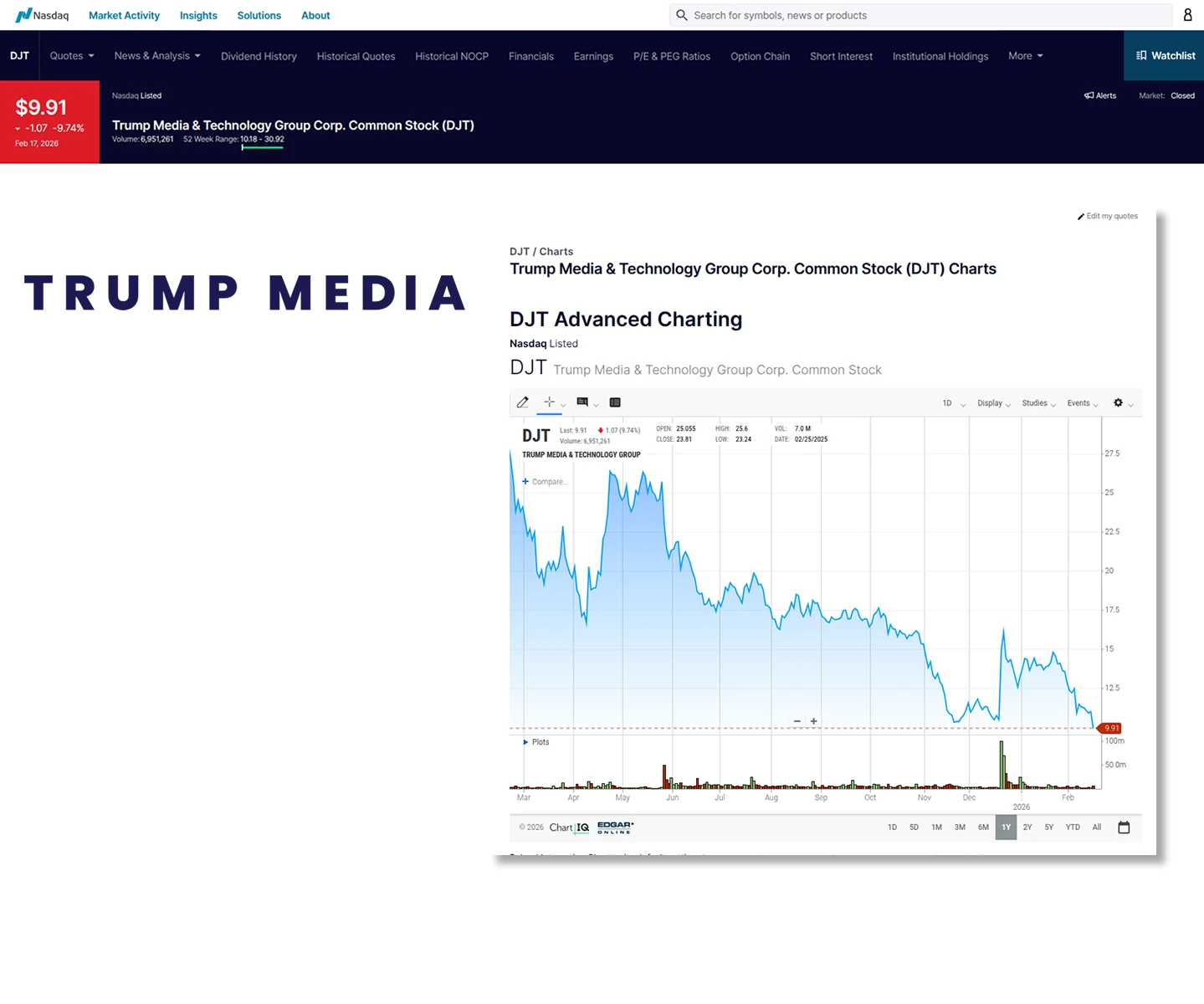1204x1004 pixels.
Task: Open the Historical Quotes tab
Action: [356, 56]
